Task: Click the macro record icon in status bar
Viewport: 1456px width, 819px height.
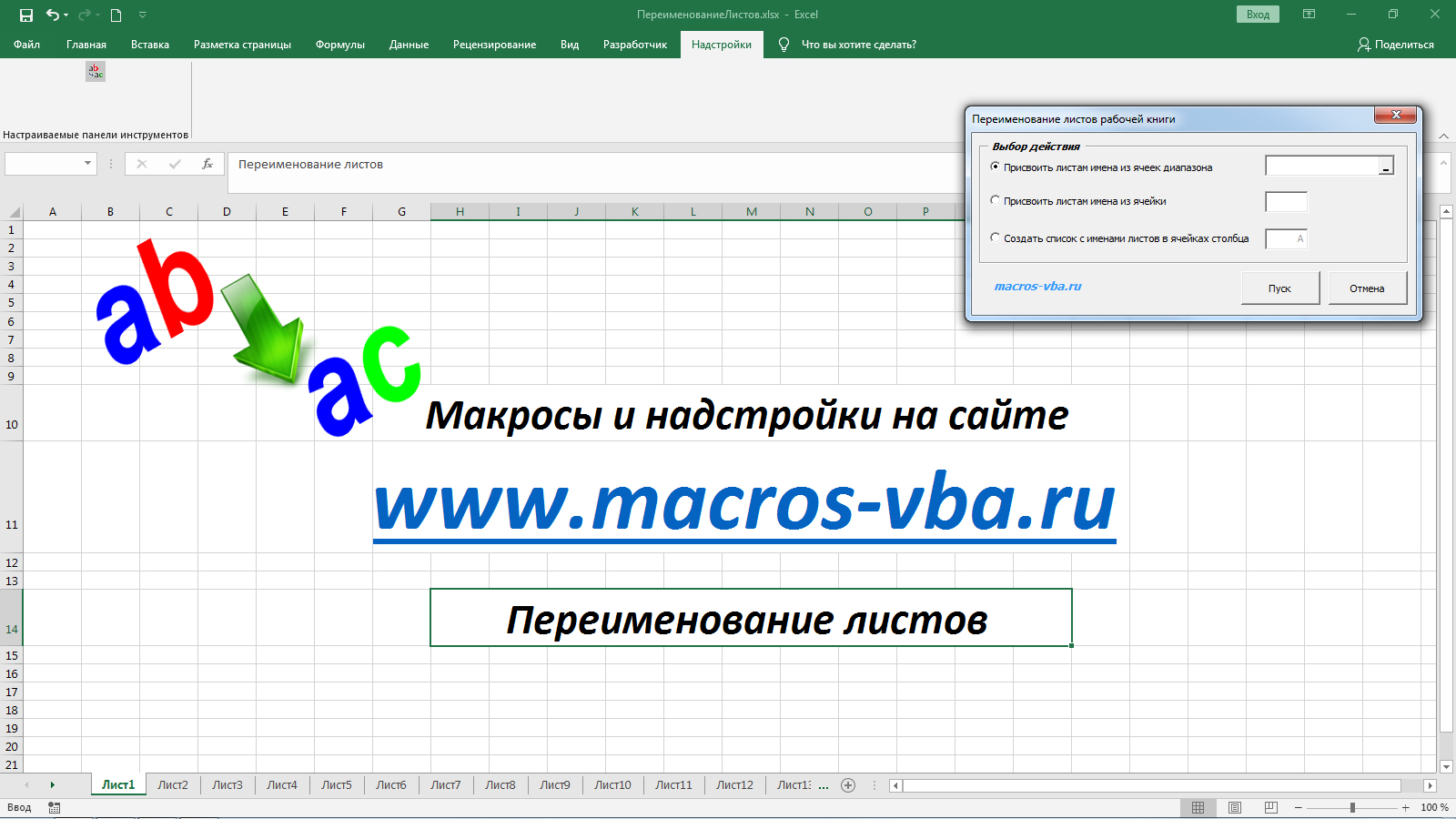Action: [x=55, y=806]
